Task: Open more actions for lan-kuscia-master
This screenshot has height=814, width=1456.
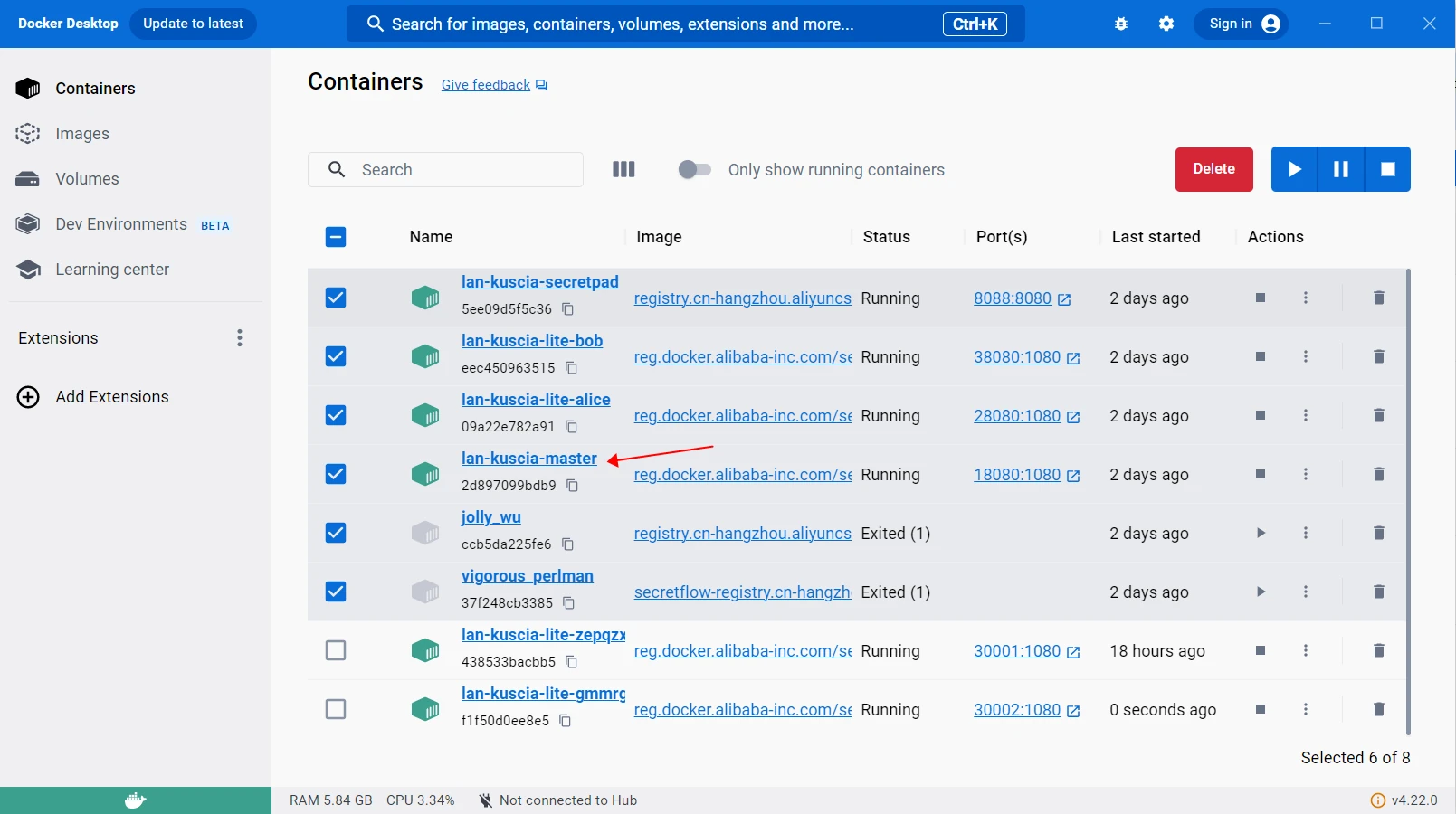Action: [1306, 474]
